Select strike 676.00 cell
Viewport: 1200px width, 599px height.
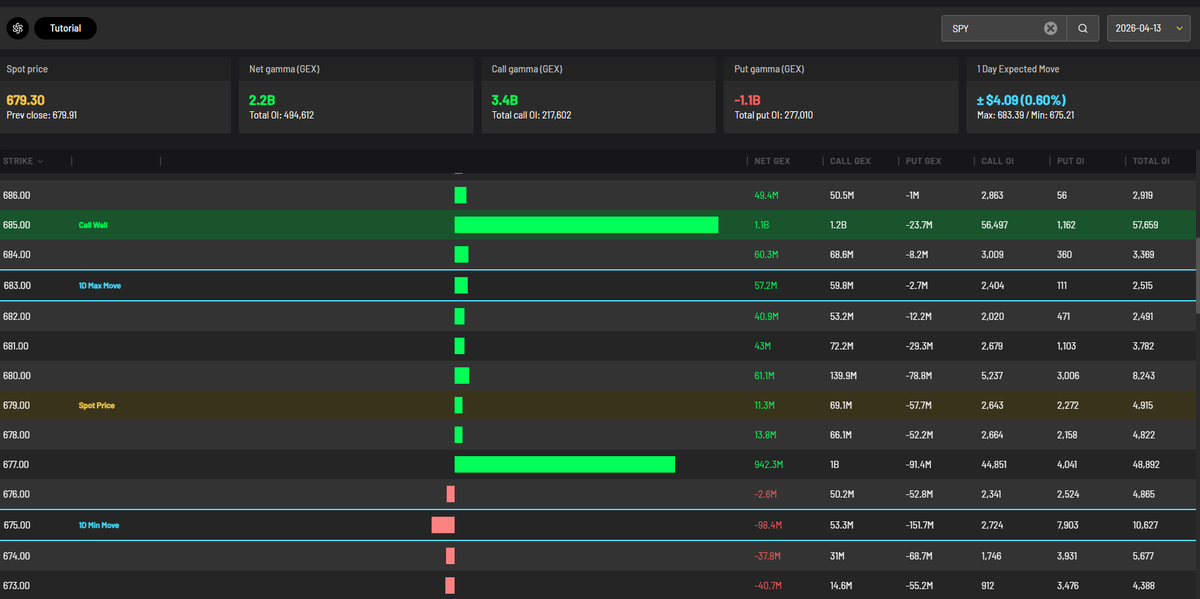point(17,494)
